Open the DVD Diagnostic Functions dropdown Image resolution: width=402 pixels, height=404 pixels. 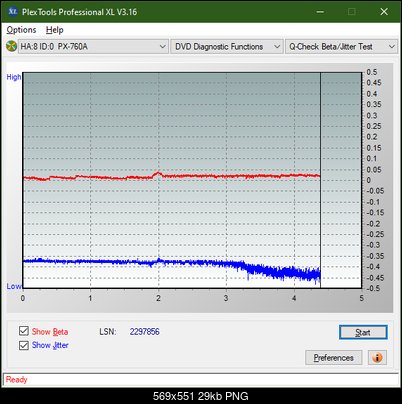227,47
